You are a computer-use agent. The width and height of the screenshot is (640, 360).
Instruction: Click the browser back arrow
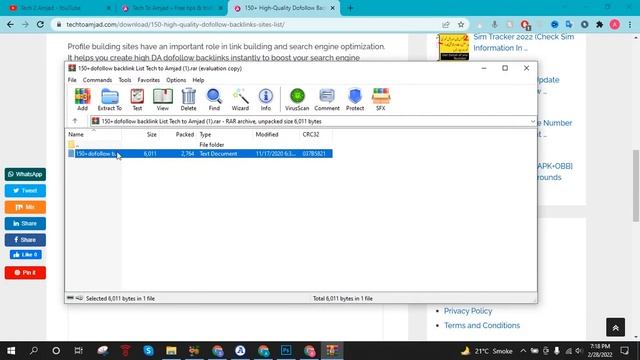pyautogui.click(x=10, y=24)
